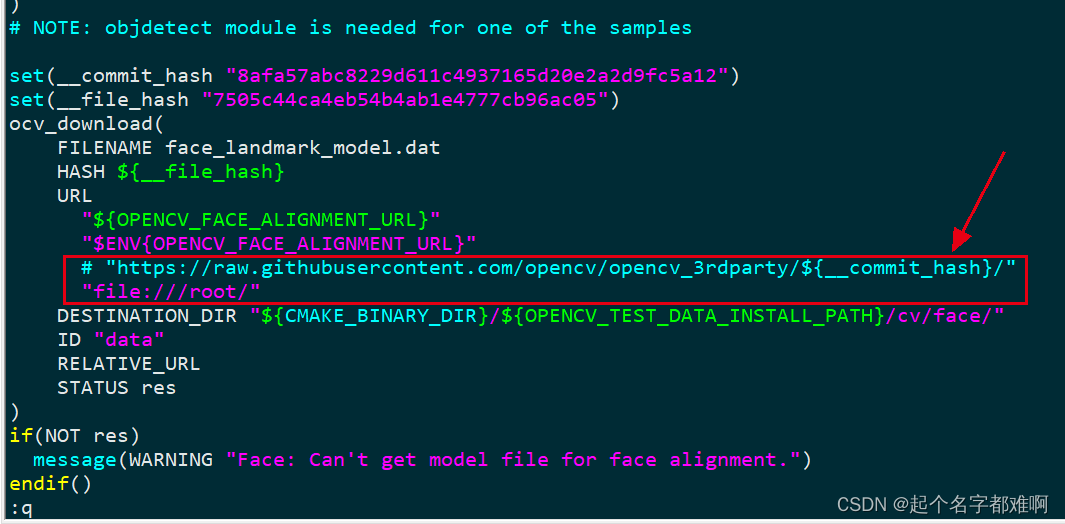This screenshot has height=524, width=1065.
Task: Click the ID "data" value
Action: [x=128, y=340]
